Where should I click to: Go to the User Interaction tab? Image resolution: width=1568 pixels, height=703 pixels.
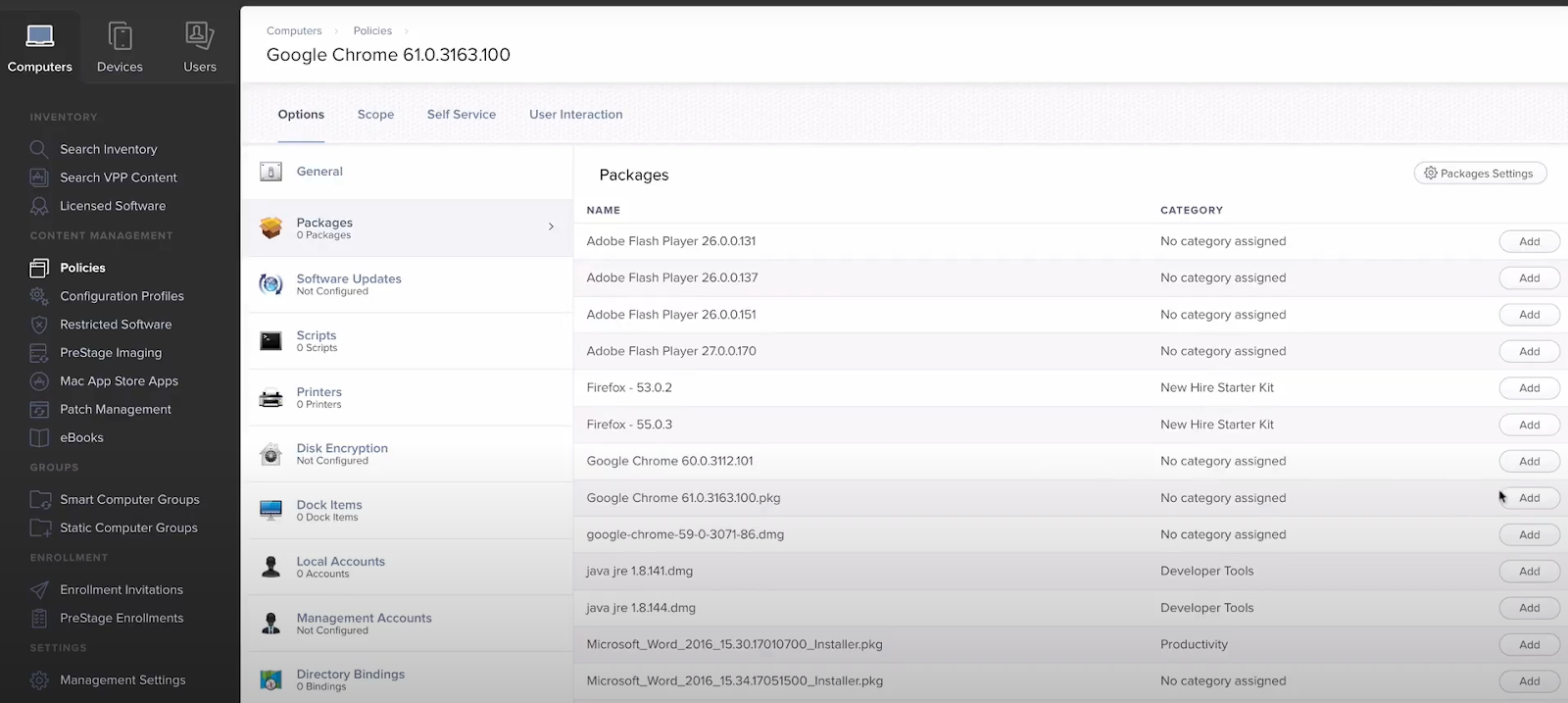click(x=575, y=115)
